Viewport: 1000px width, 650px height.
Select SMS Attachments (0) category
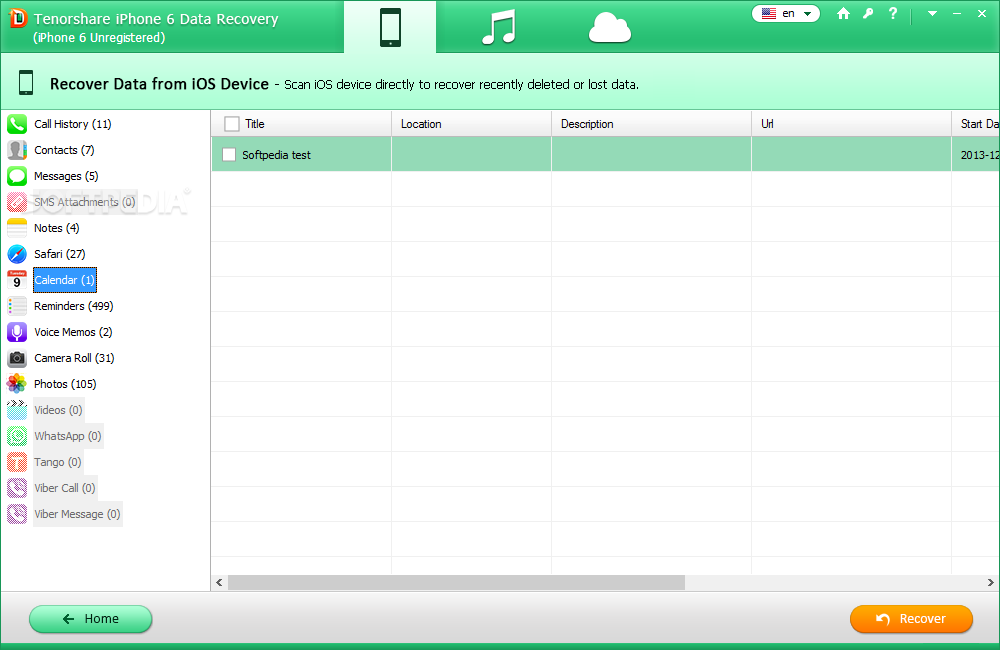[85, 202]
